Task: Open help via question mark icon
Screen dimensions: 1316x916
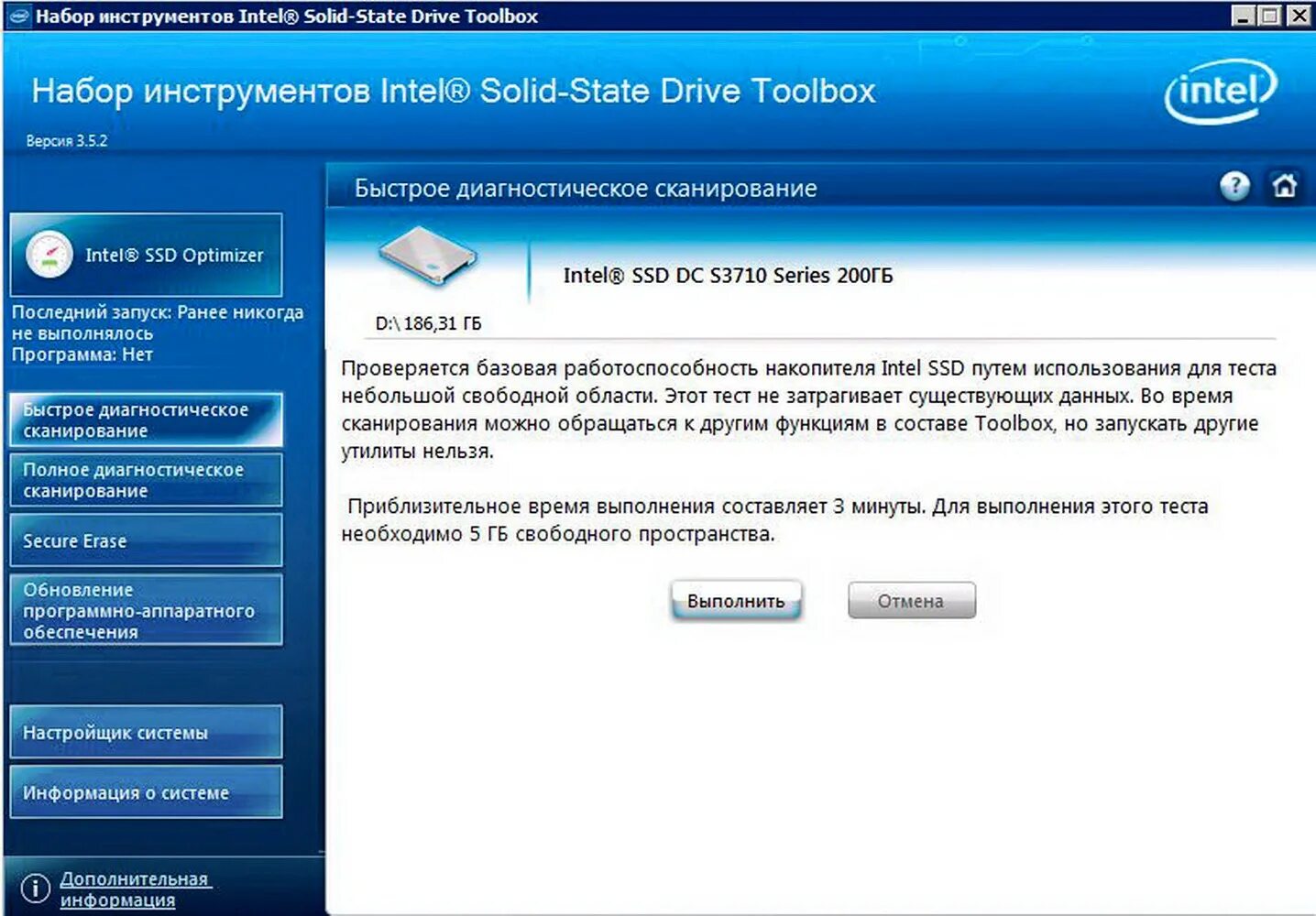Action: point(1234,186)
